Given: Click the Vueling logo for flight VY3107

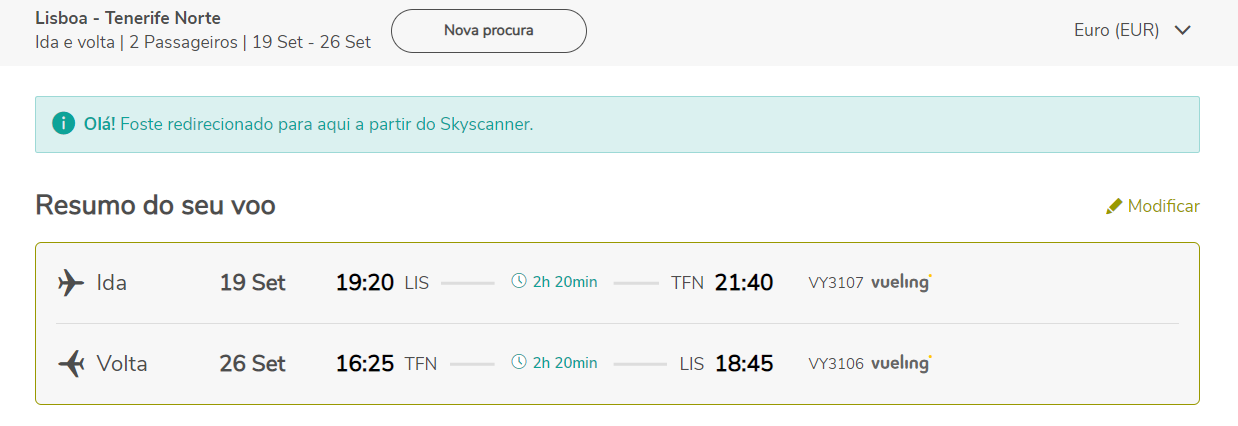Looking at the screenshot, I should click(x=901, y=283).
